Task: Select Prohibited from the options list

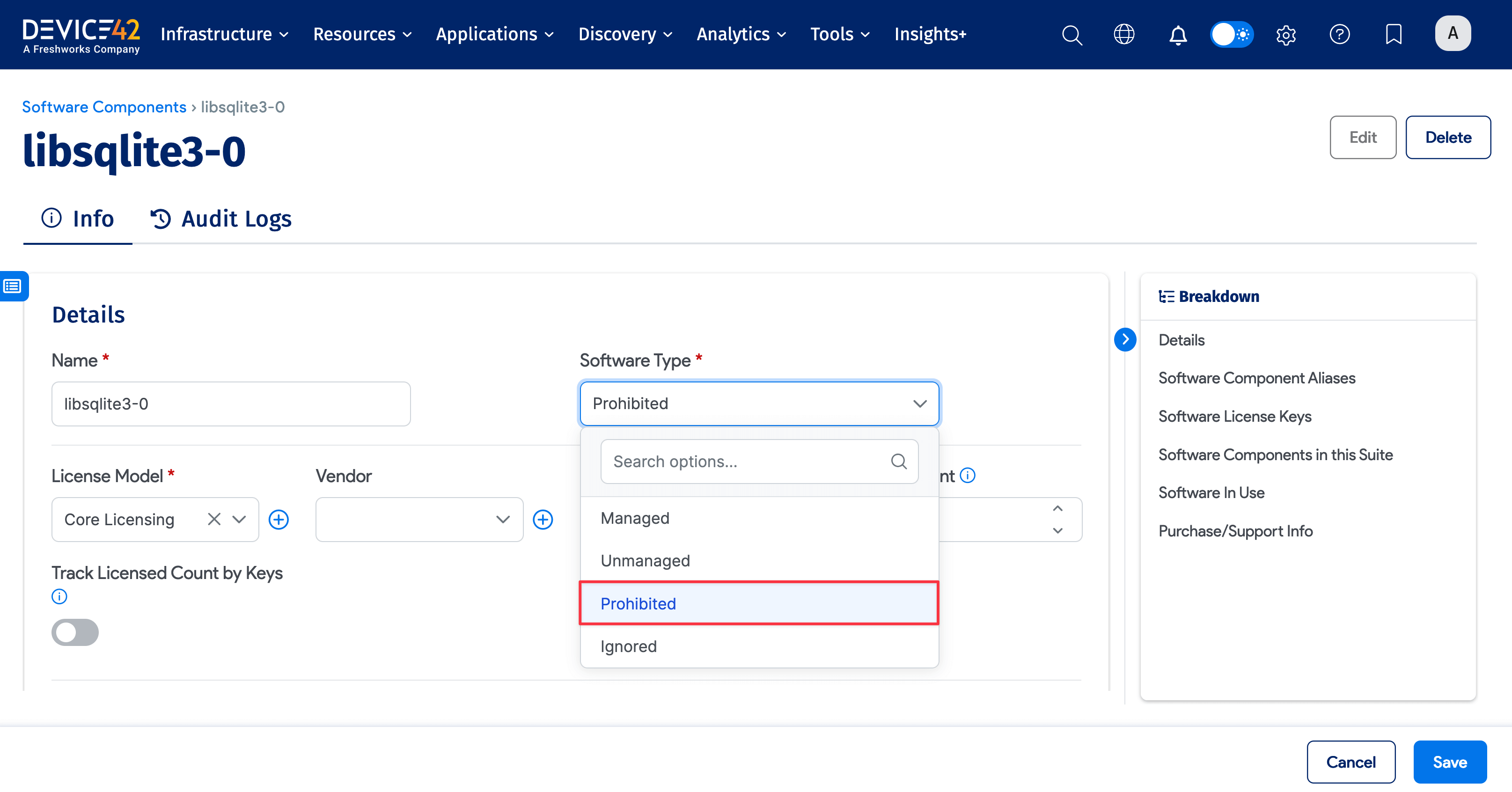Action: tap(638, 603)
